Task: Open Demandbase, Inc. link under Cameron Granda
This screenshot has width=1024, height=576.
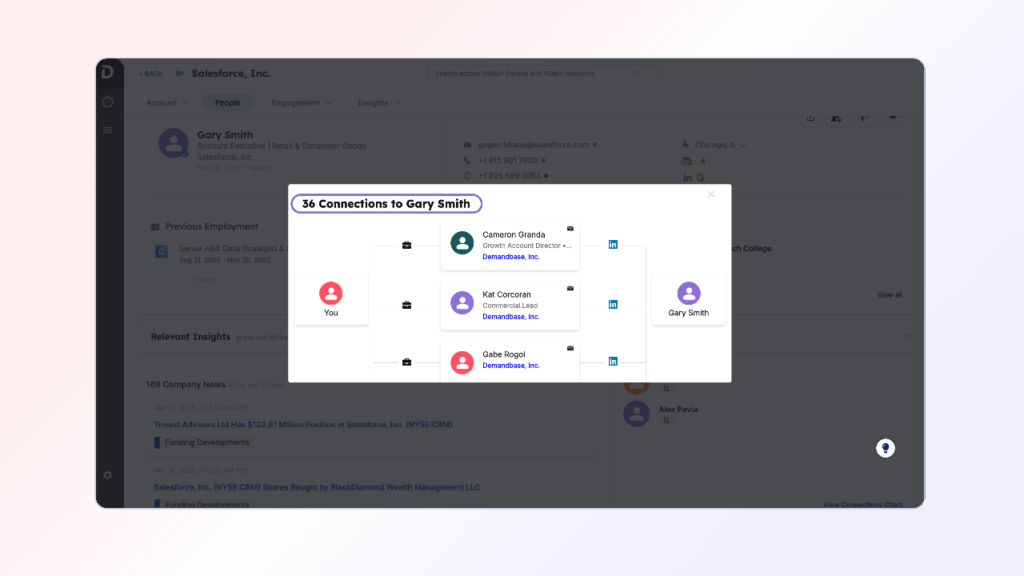Action: (511, 257)
